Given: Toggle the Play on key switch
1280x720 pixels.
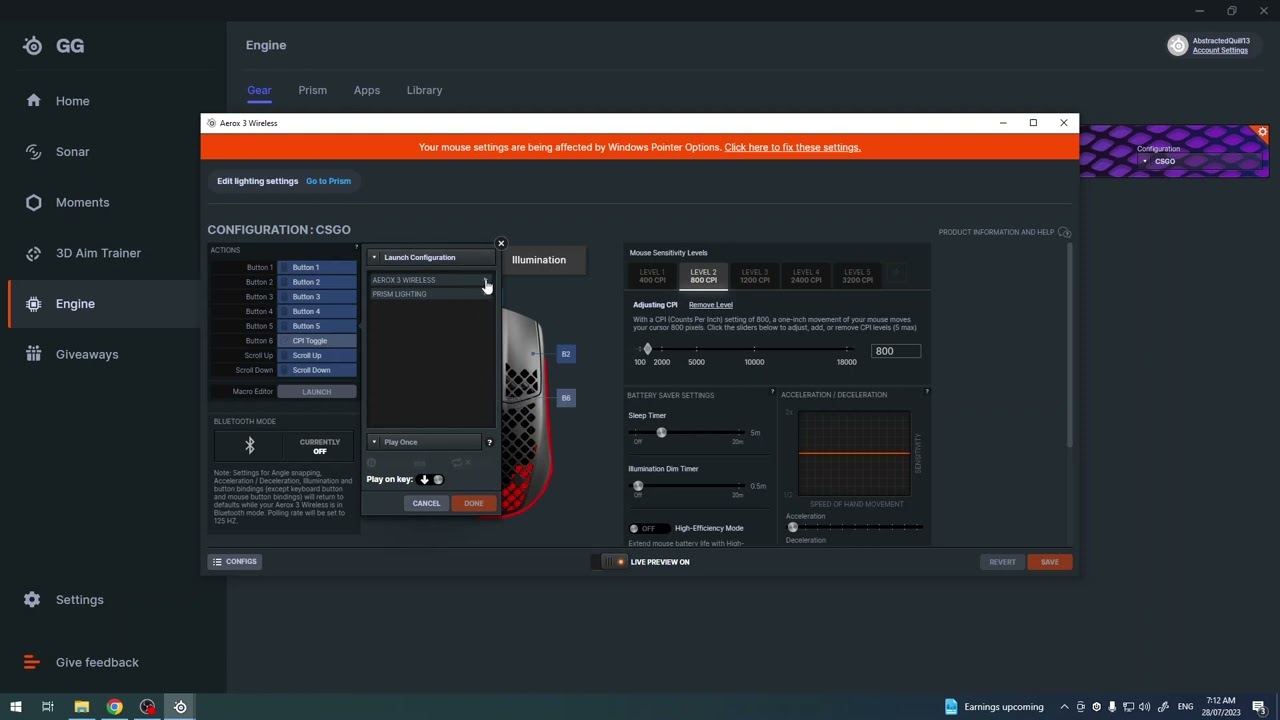Looking at the screenshot, I should click(x=431, y=480).
